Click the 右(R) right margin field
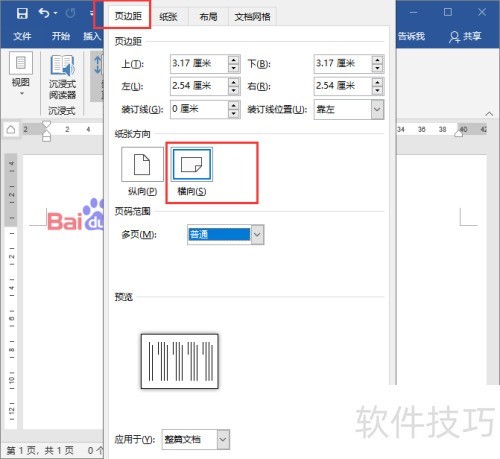Viewport: 500px width, 459px height. [x=343, y=86]
